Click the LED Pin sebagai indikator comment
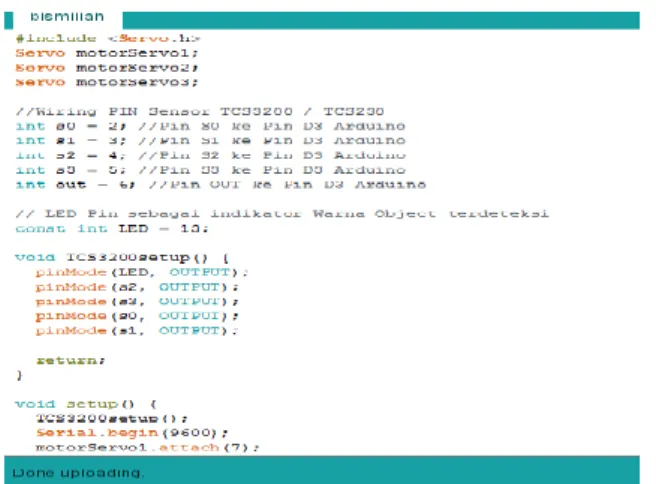The width and height of the screenshot is (656, 484). pyautogui.click(x=282, y=214)
